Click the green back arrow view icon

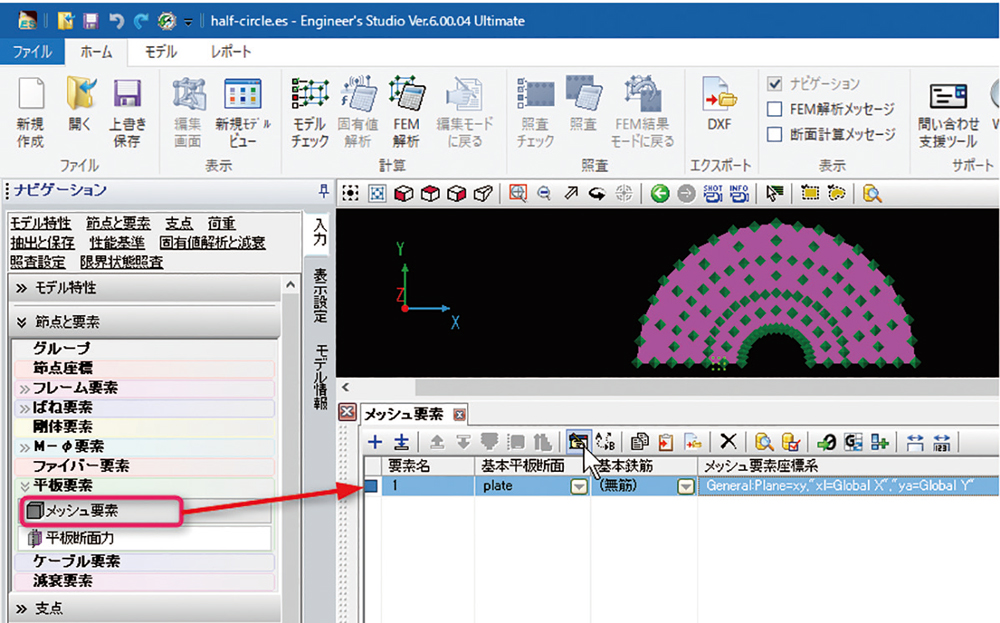point(659,193)
